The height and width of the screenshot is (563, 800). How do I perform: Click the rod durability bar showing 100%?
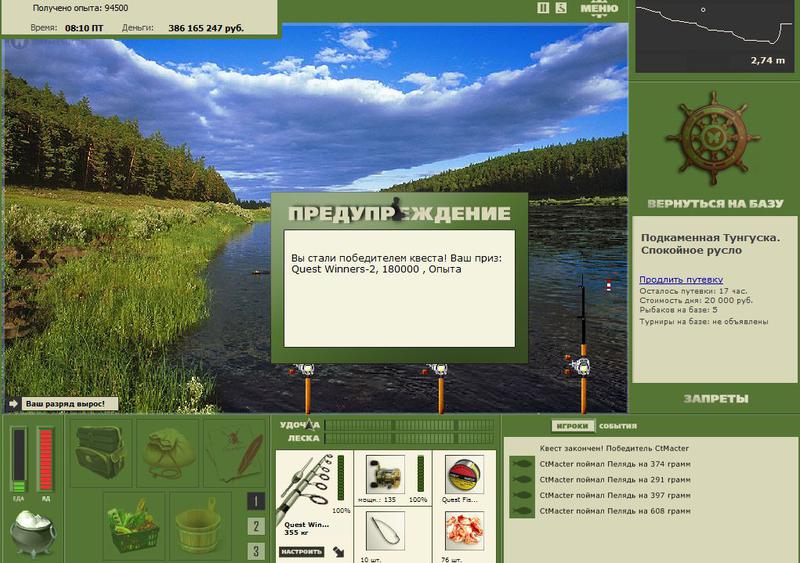341,478
